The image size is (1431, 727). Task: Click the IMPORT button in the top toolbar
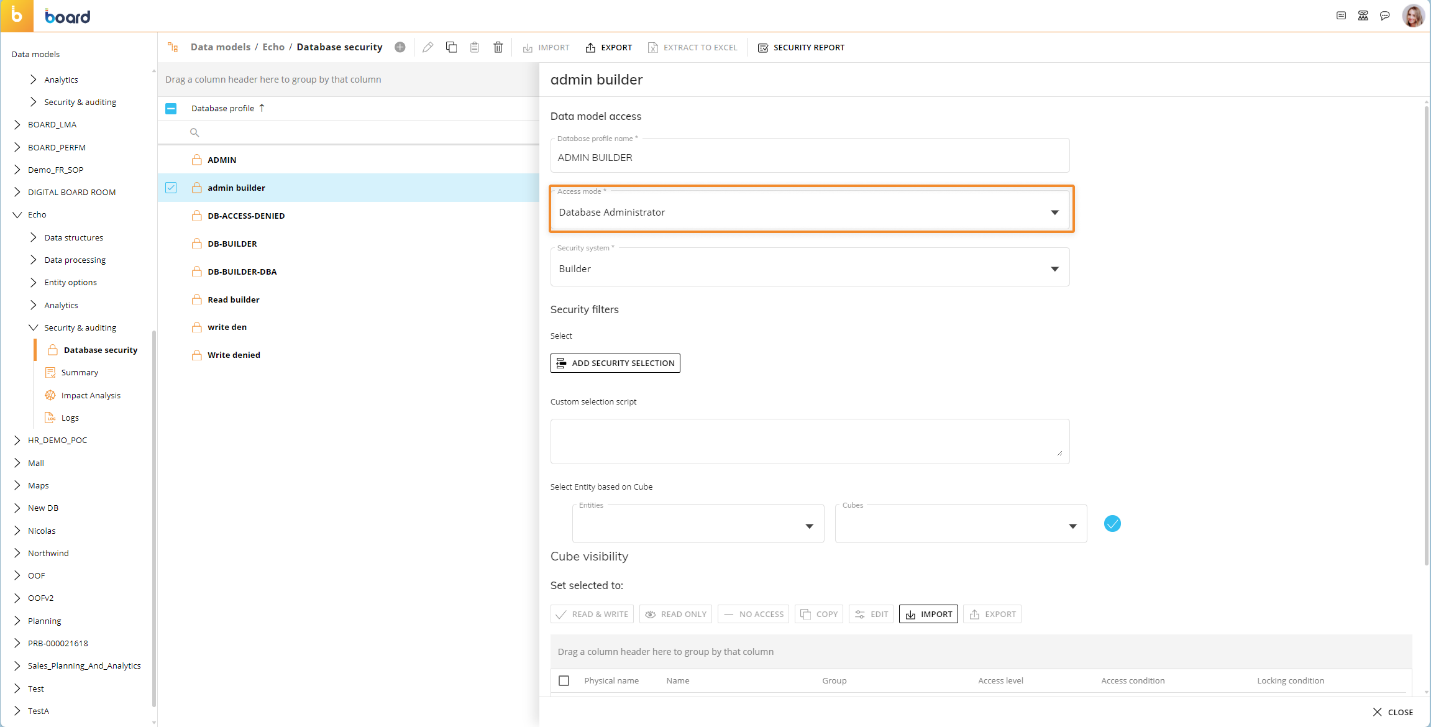pyautogui.click(x=546, y=47)
